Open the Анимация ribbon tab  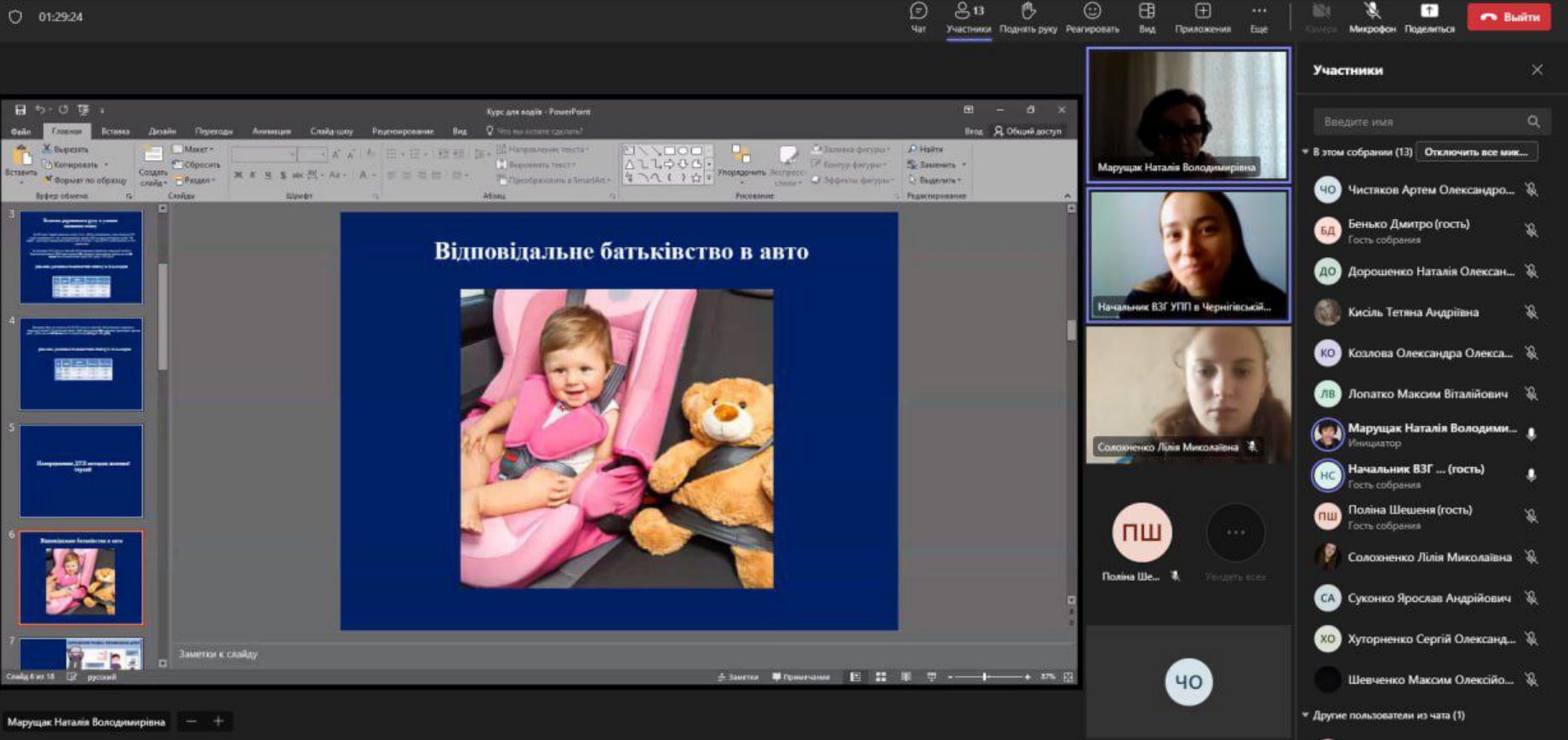point(272,131)
